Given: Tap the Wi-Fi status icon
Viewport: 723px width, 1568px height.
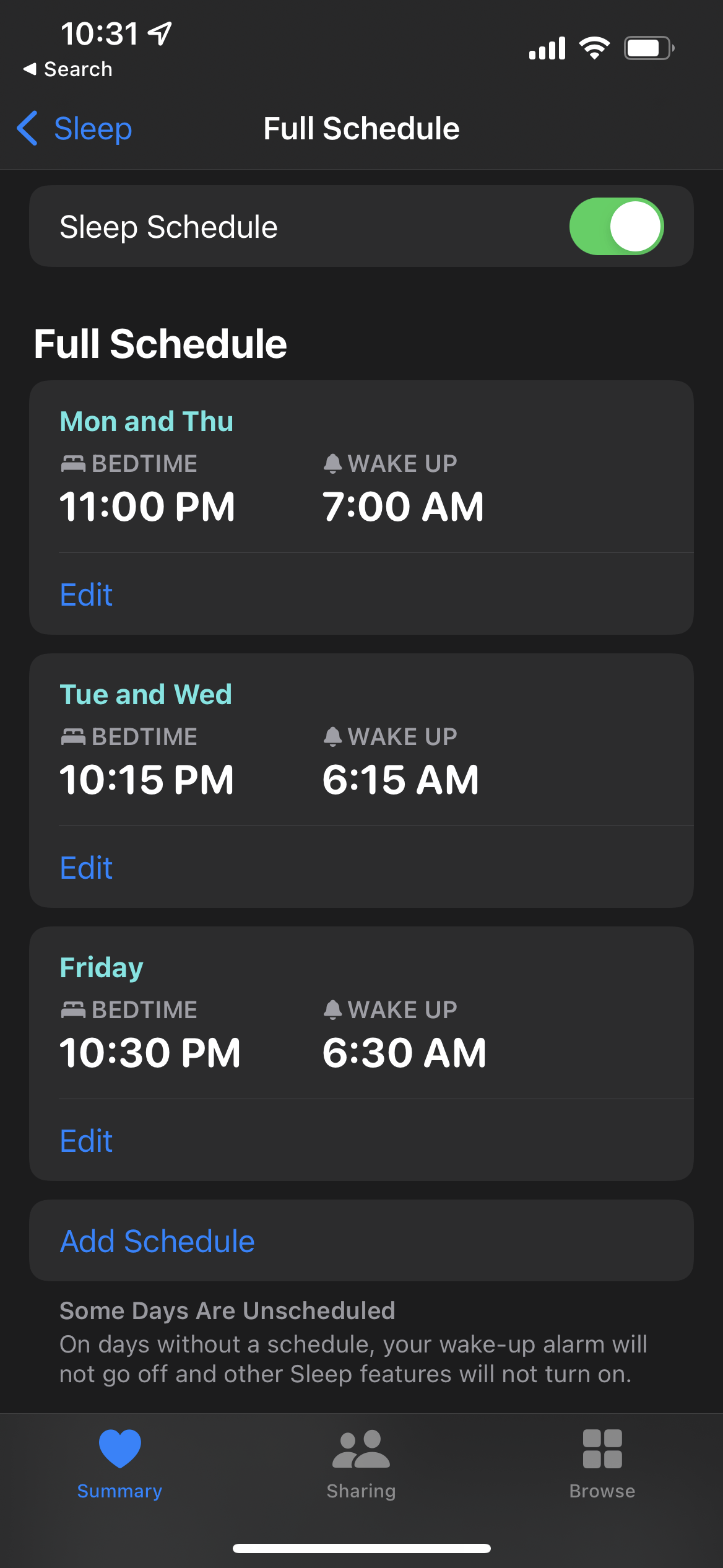Looking at the screenshot, I should pyautogui.click(x=594, y=48).
